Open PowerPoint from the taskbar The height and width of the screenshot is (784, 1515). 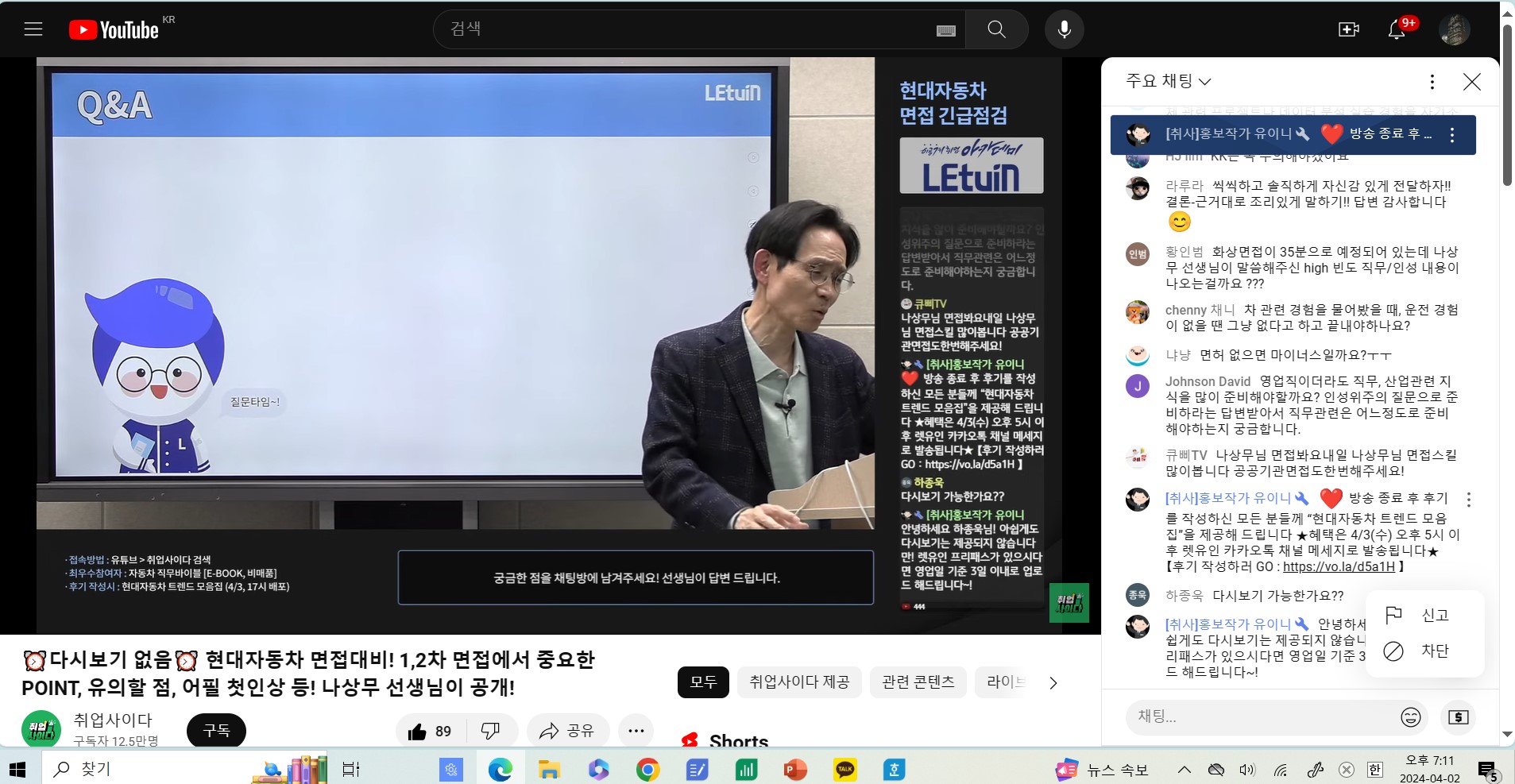click(x=794, y=769)
